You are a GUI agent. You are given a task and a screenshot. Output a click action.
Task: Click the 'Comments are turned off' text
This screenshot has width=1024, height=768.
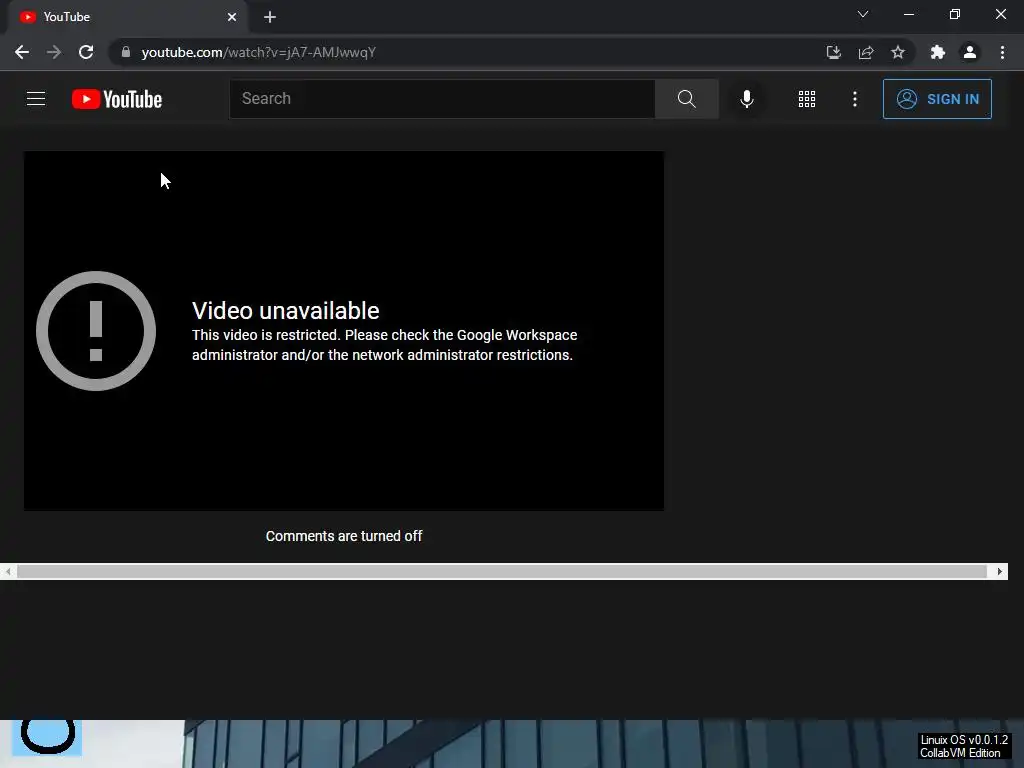coord(344,536)
